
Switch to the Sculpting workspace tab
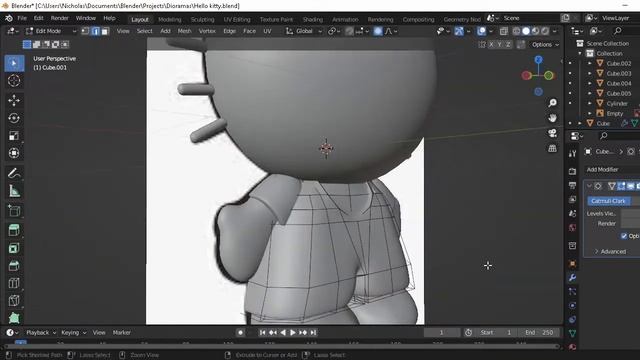[202, 20]
